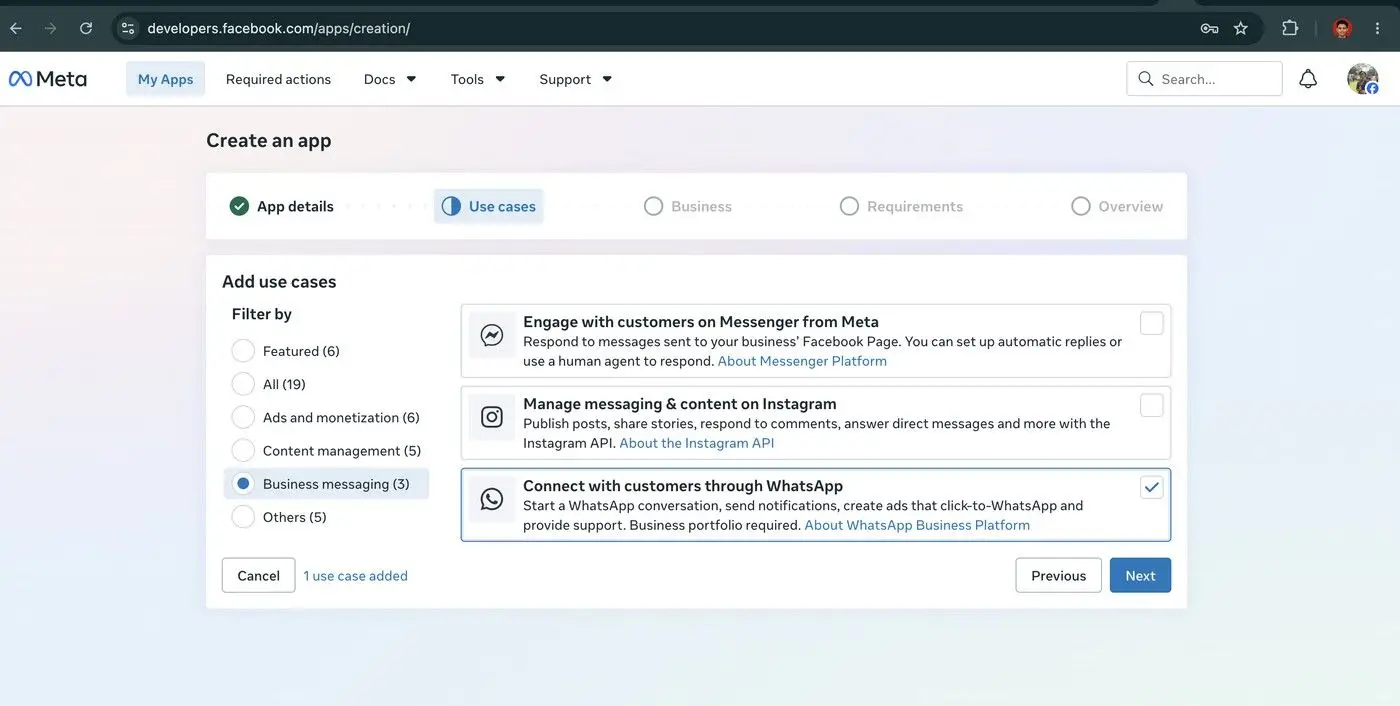Click the Next button
The image size is (1400, 706).
point(1140,575)
